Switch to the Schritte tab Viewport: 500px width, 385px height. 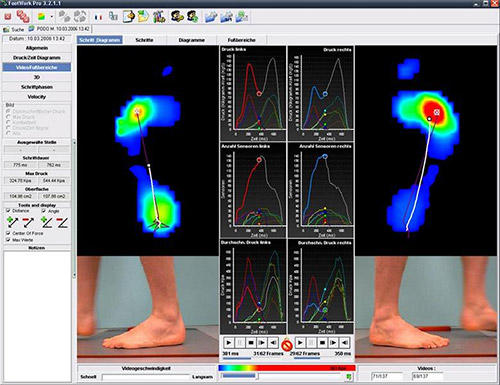[x=144, y=40]
